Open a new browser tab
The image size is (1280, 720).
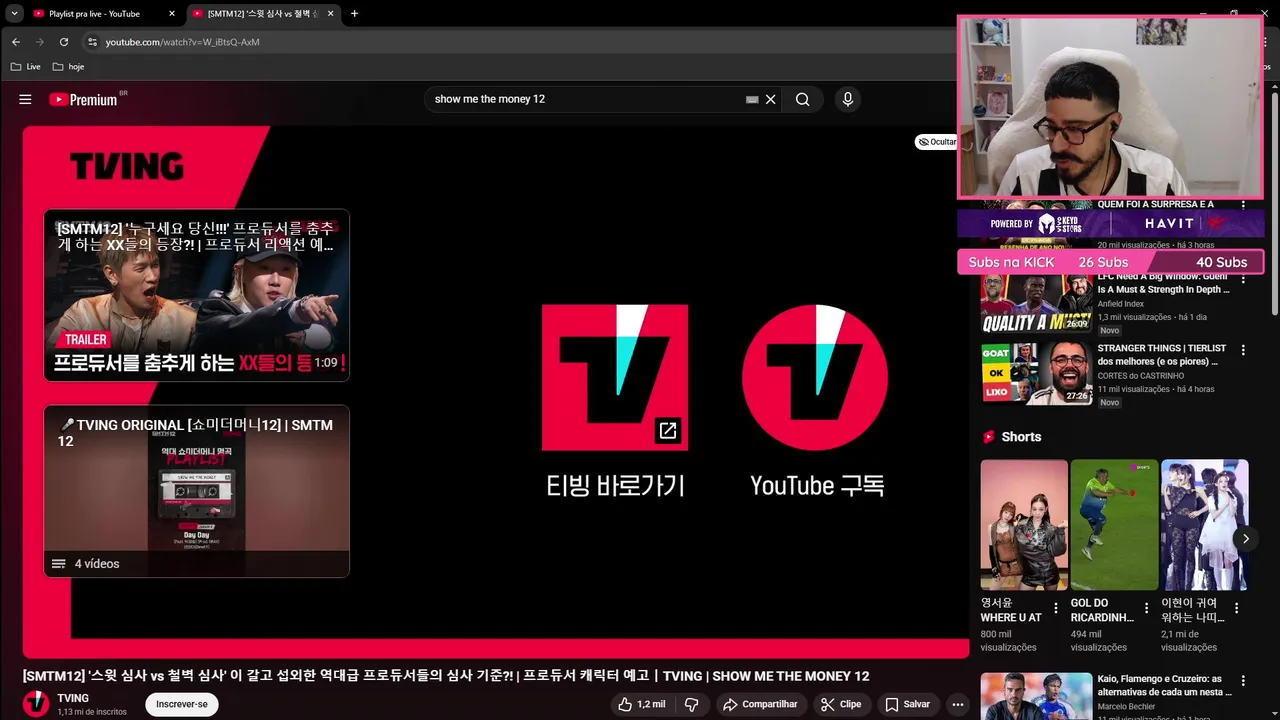coord(354,14)
